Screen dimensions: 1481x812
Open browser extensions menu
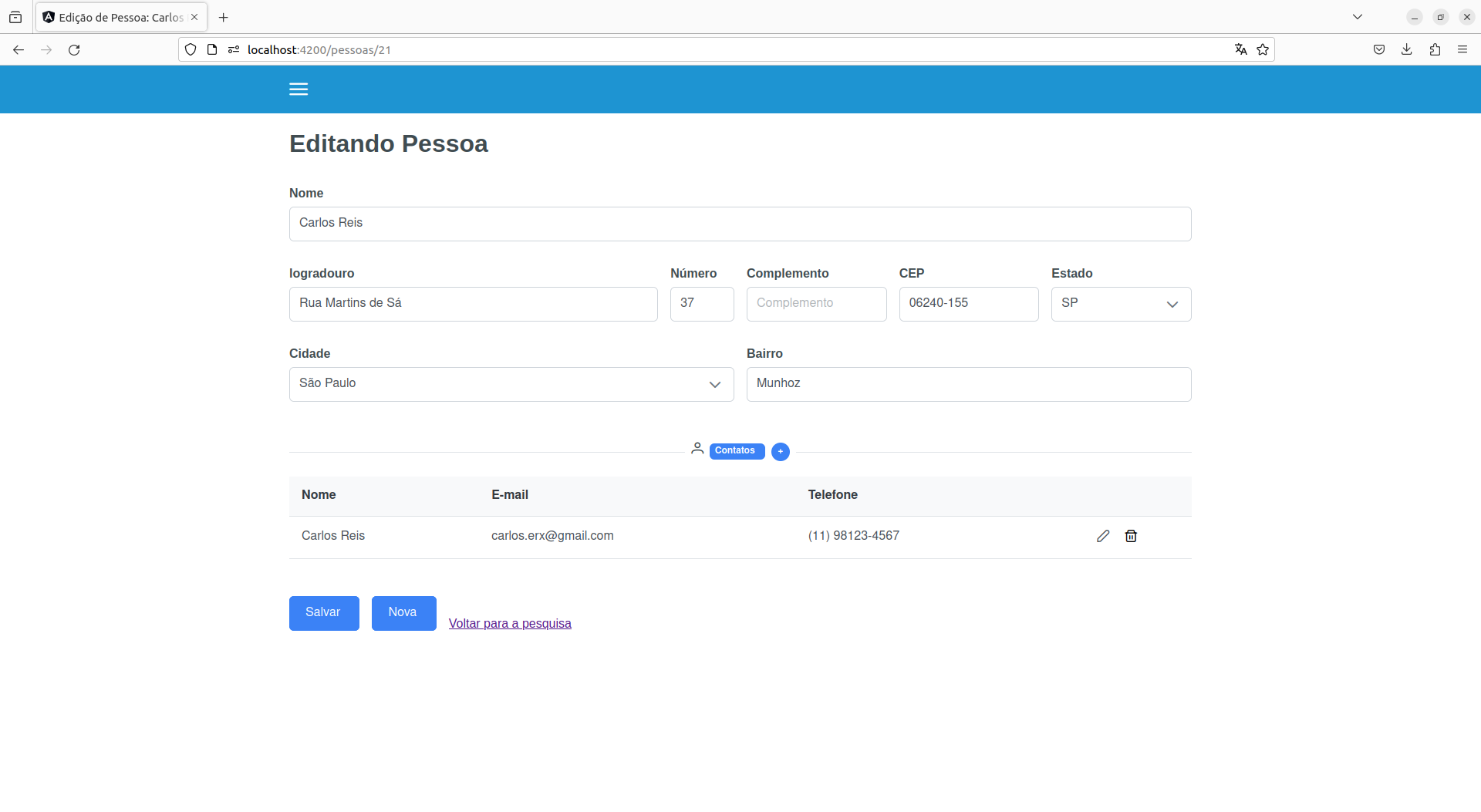[x=1435, y=49]
